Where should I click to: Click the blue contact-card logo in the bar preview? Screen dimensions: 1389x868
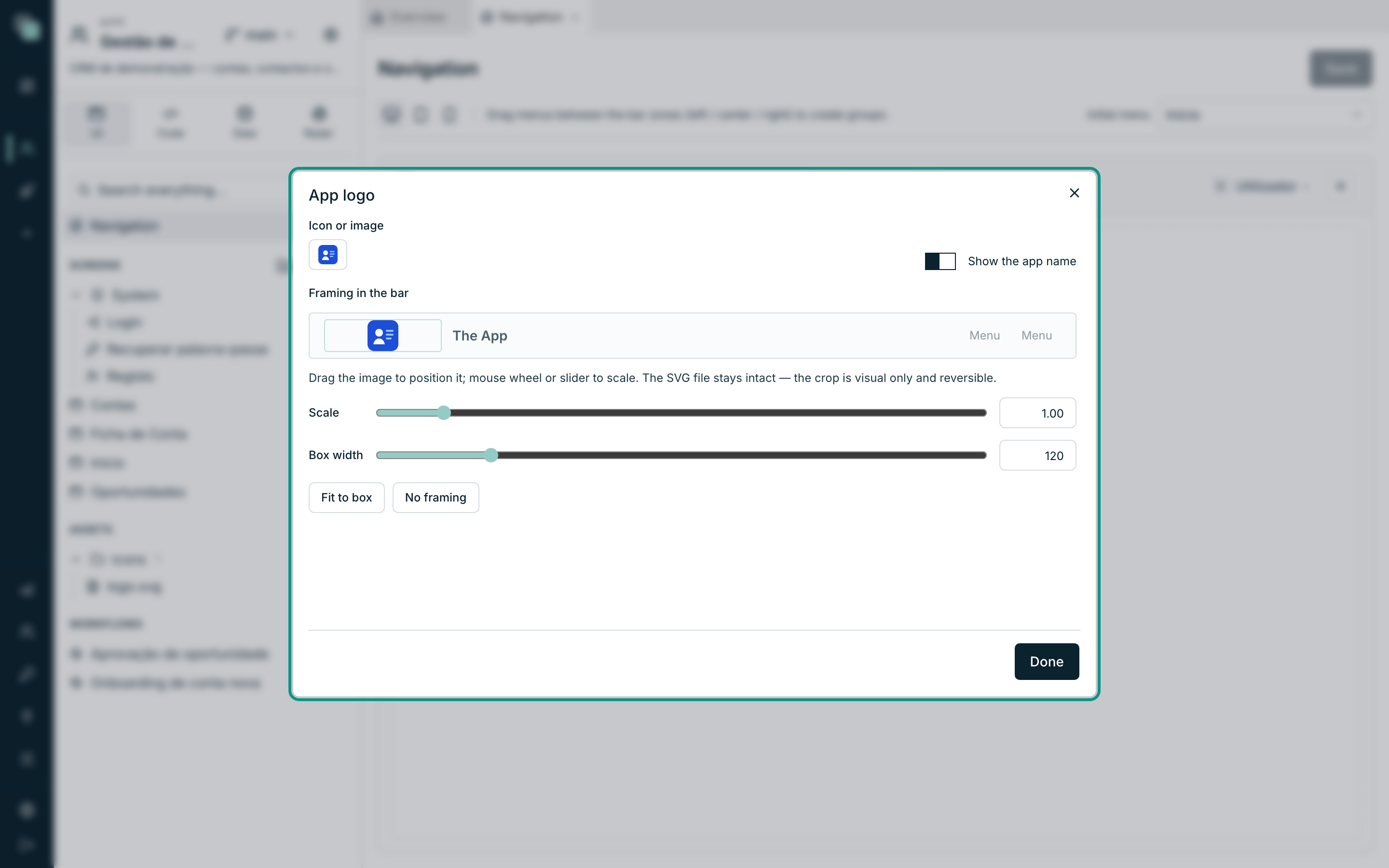pyautogui.click(x=383, y=335)
